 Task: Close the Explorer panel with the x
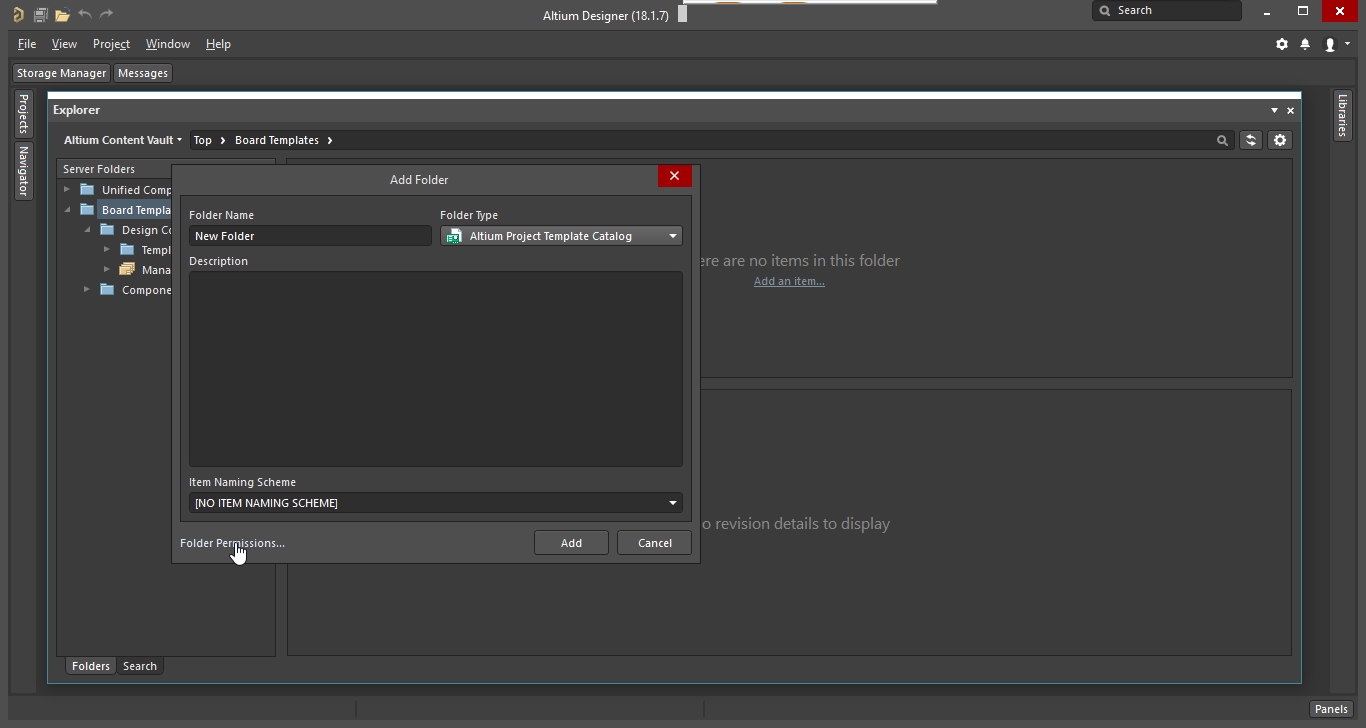click(x=1290, y=111)
